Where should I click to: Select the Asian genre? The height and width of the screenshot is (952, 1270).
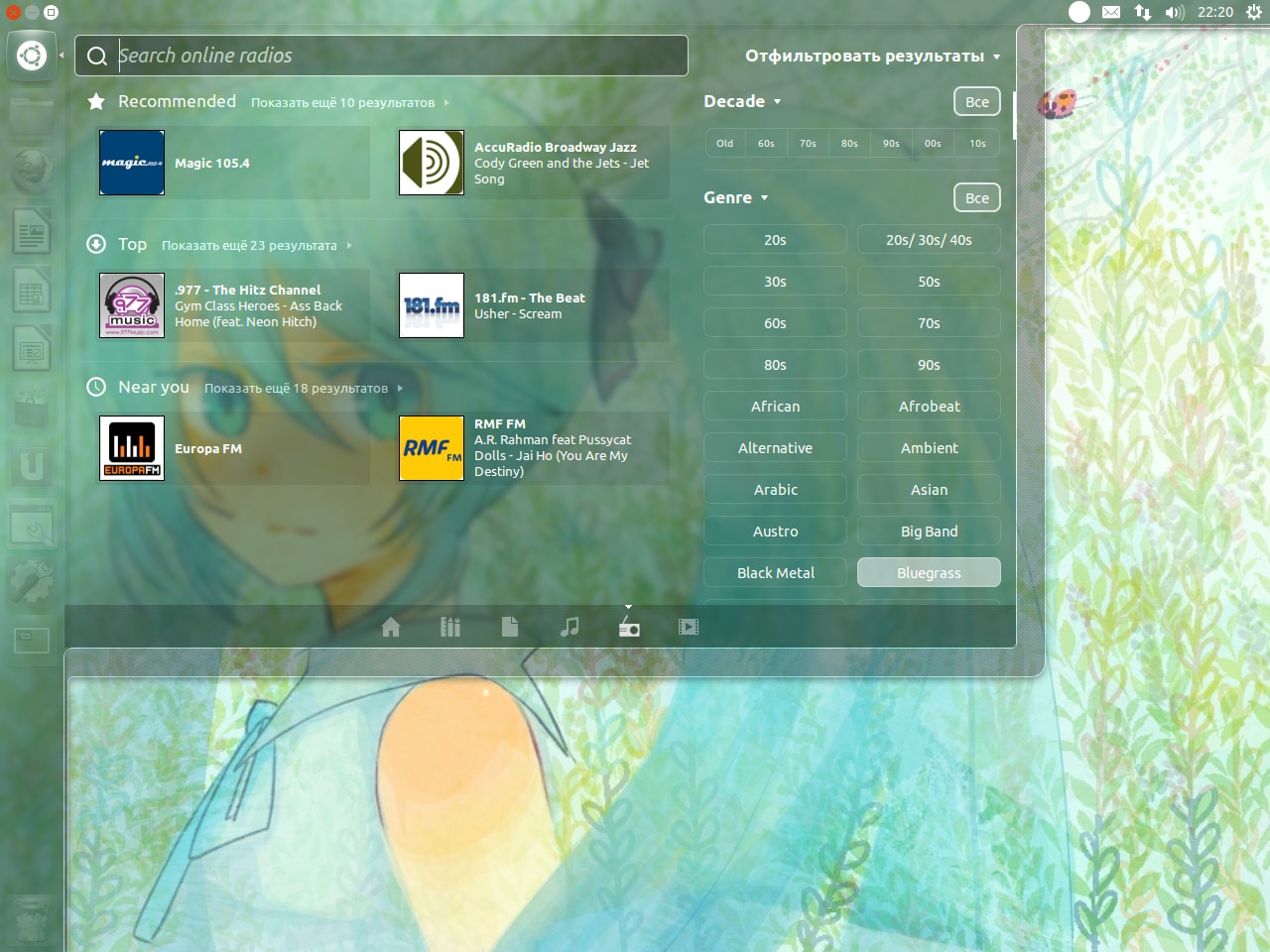tap(929, 489)
